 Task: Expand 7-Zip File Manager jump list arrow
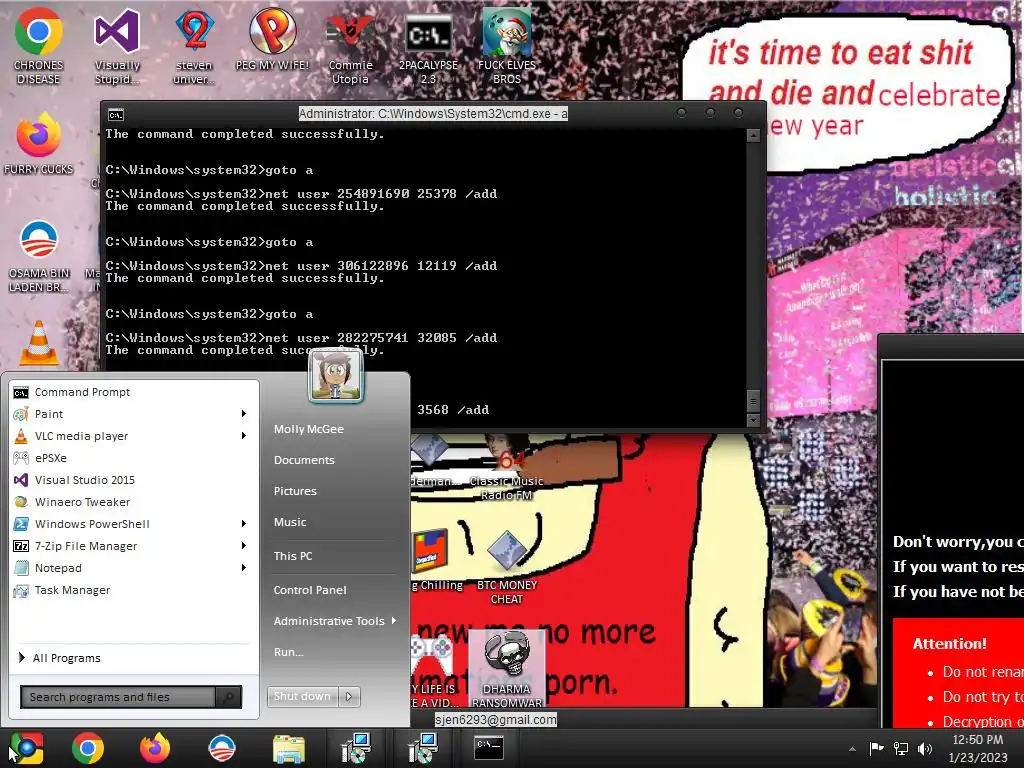pos(244,545)
